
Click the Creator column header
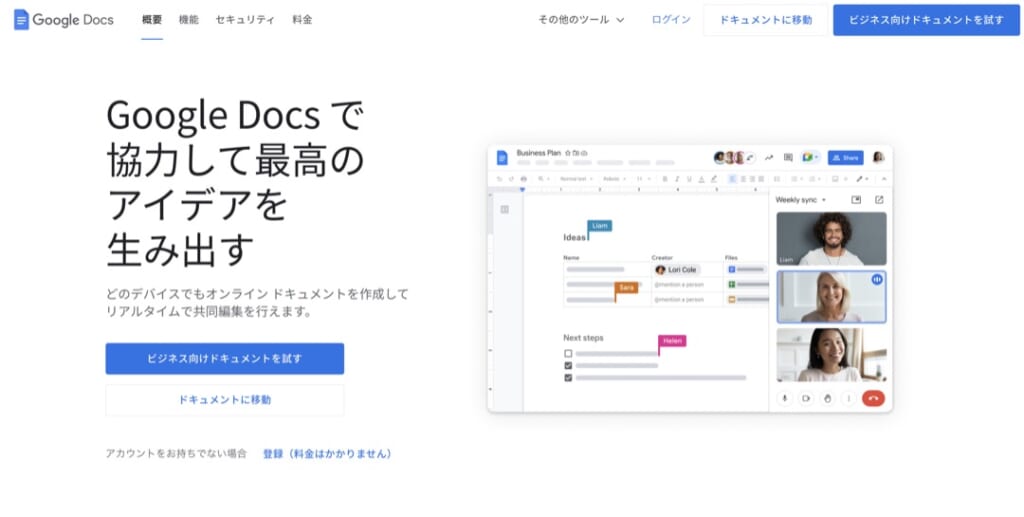point(662,257)
